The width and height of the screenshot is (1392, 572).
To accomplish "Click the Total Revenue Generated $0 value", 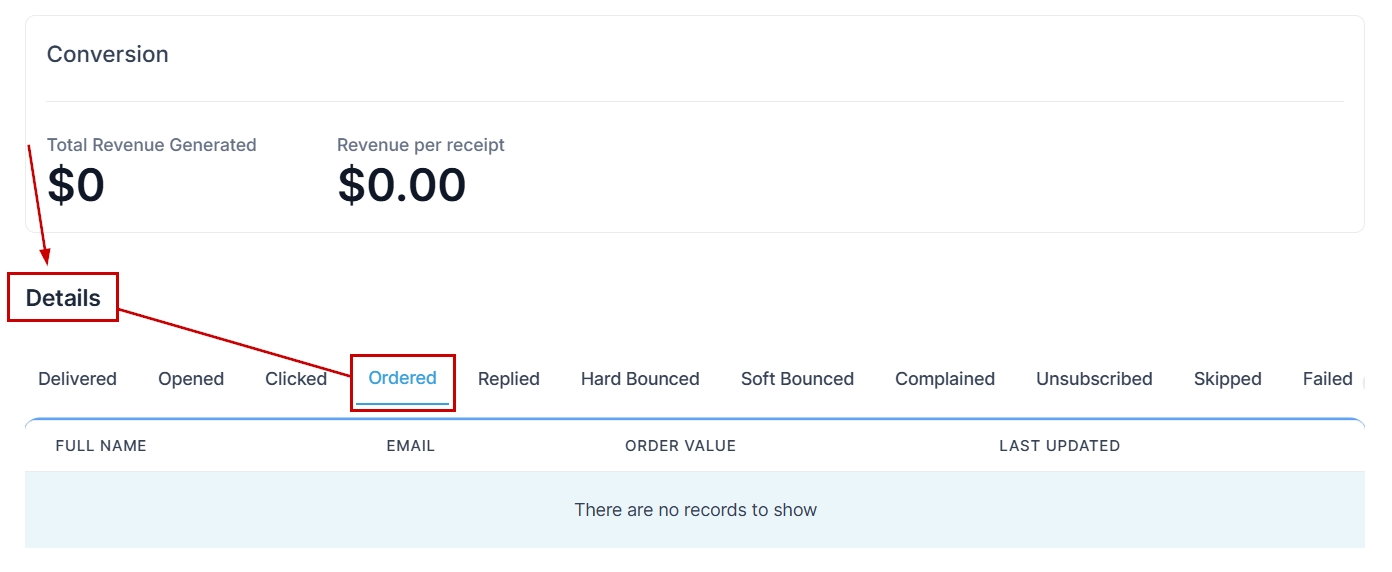I will pos(76,186).
